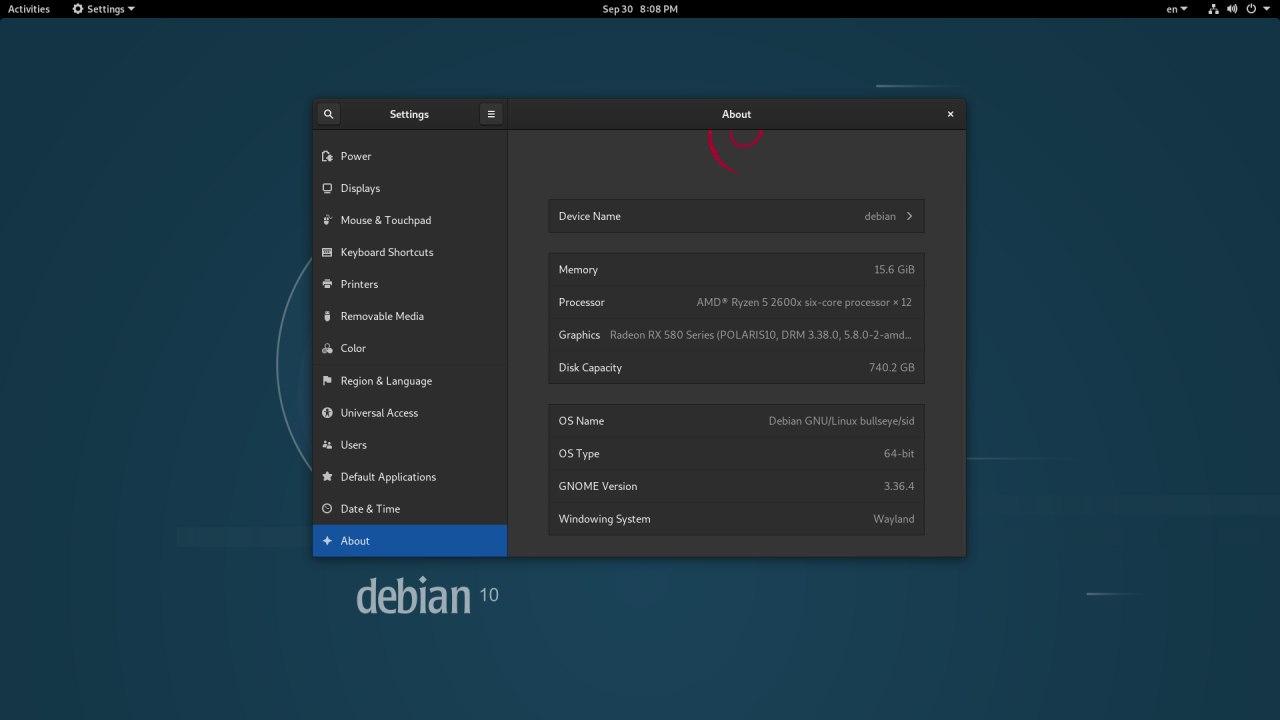Click the Power sidebar icon
The height and width of the screenshot is (720, 1280).
pos(327,156)
